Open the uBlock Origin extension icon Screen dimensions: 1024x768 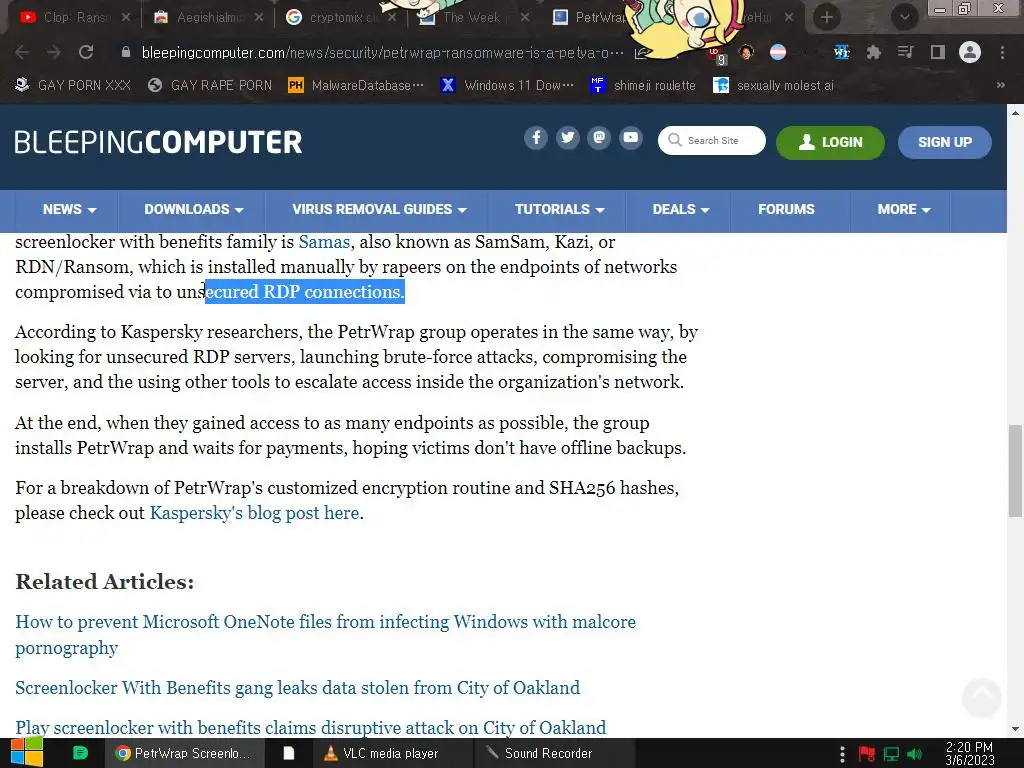click(x=717, y=54)
